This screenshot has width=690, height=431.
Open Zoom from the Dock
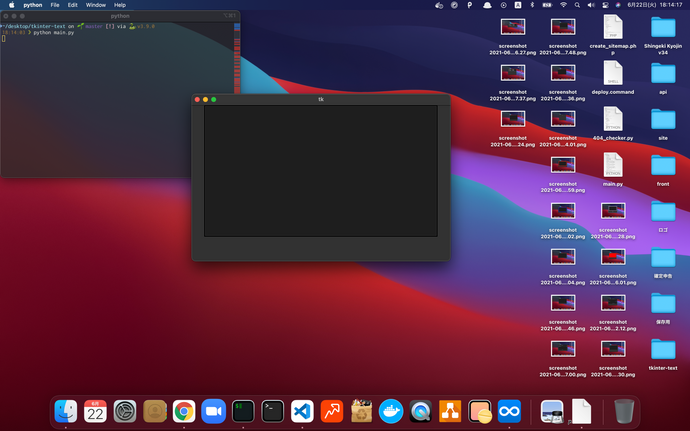[x=213, y=411]
